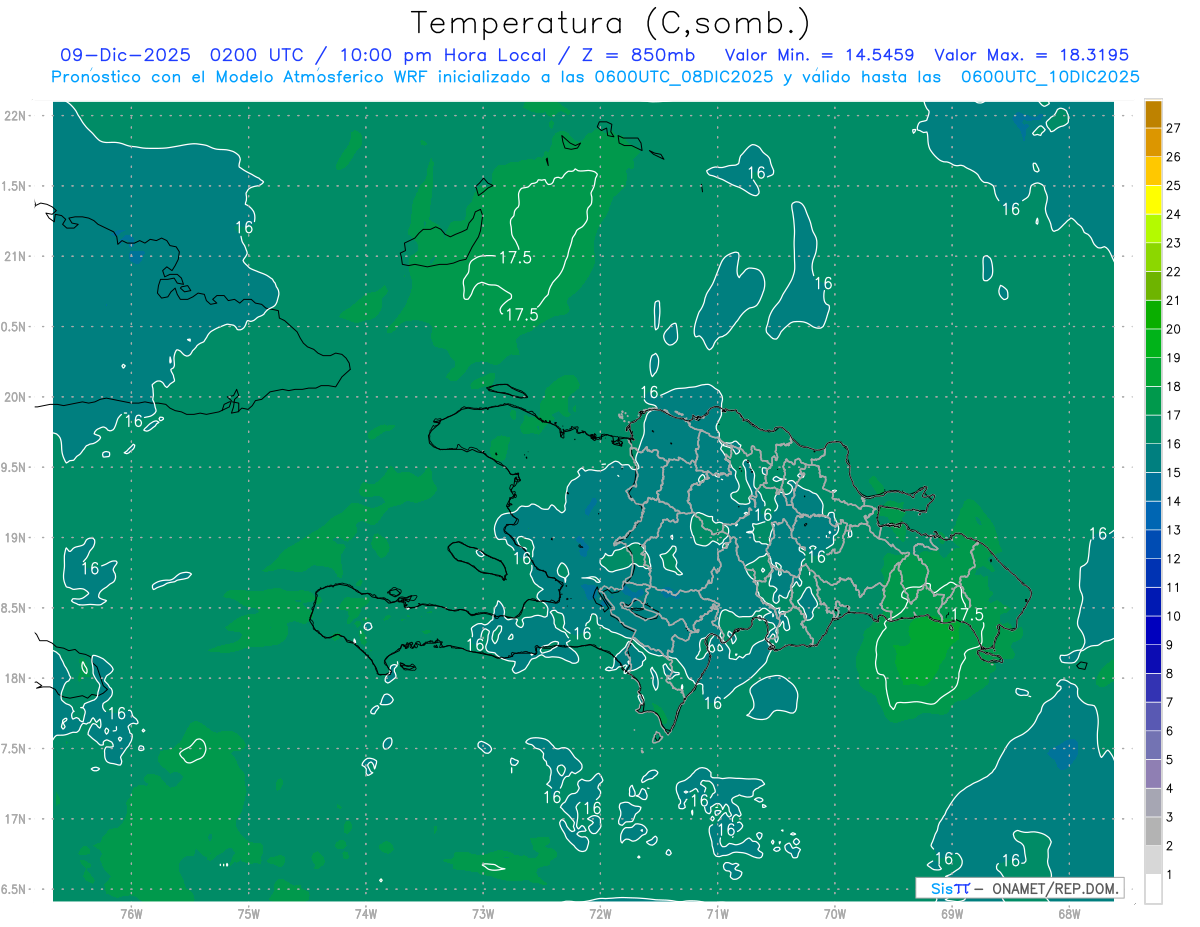
Task: Select the date text '09-Dic-2025'
Action: 126,55
